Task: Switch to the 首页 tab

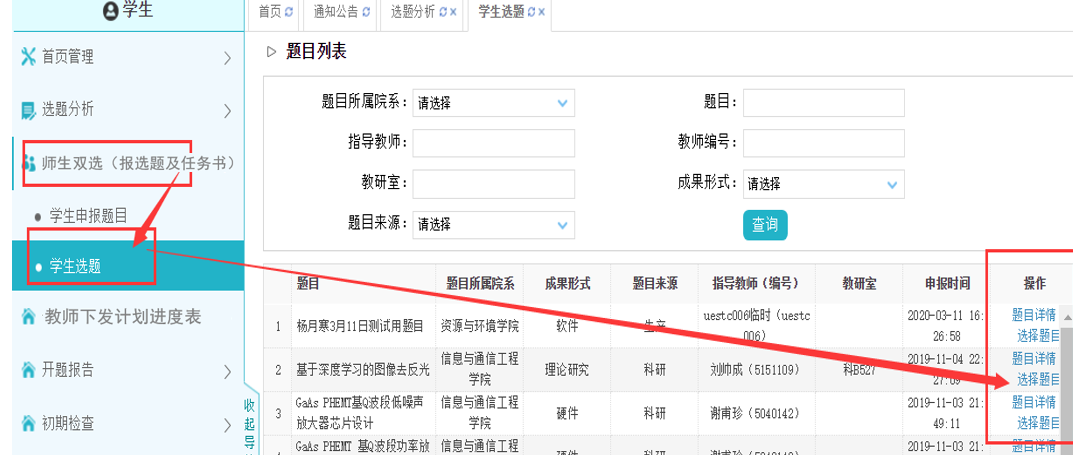Action: click(270, 12)
